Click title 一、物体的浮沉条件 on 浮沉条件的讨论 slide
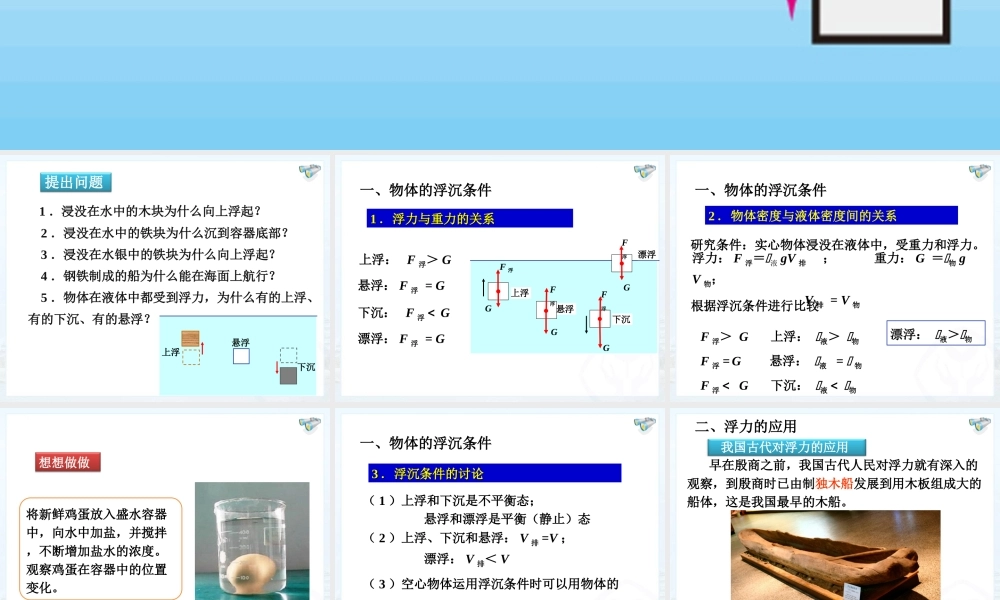 click(425, 443)
